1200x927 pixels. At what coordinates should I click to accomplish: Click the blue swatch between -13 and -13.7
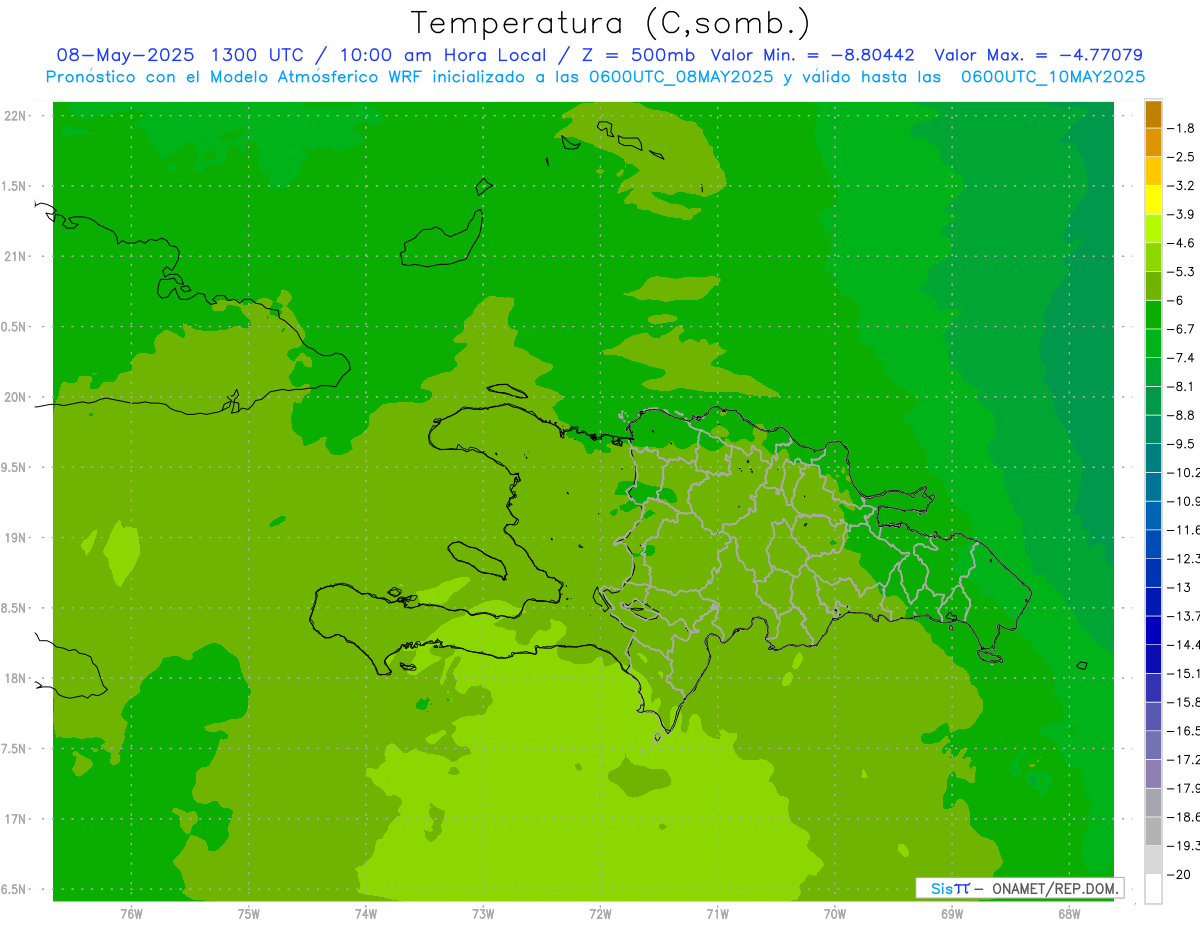coord(1153,601)
